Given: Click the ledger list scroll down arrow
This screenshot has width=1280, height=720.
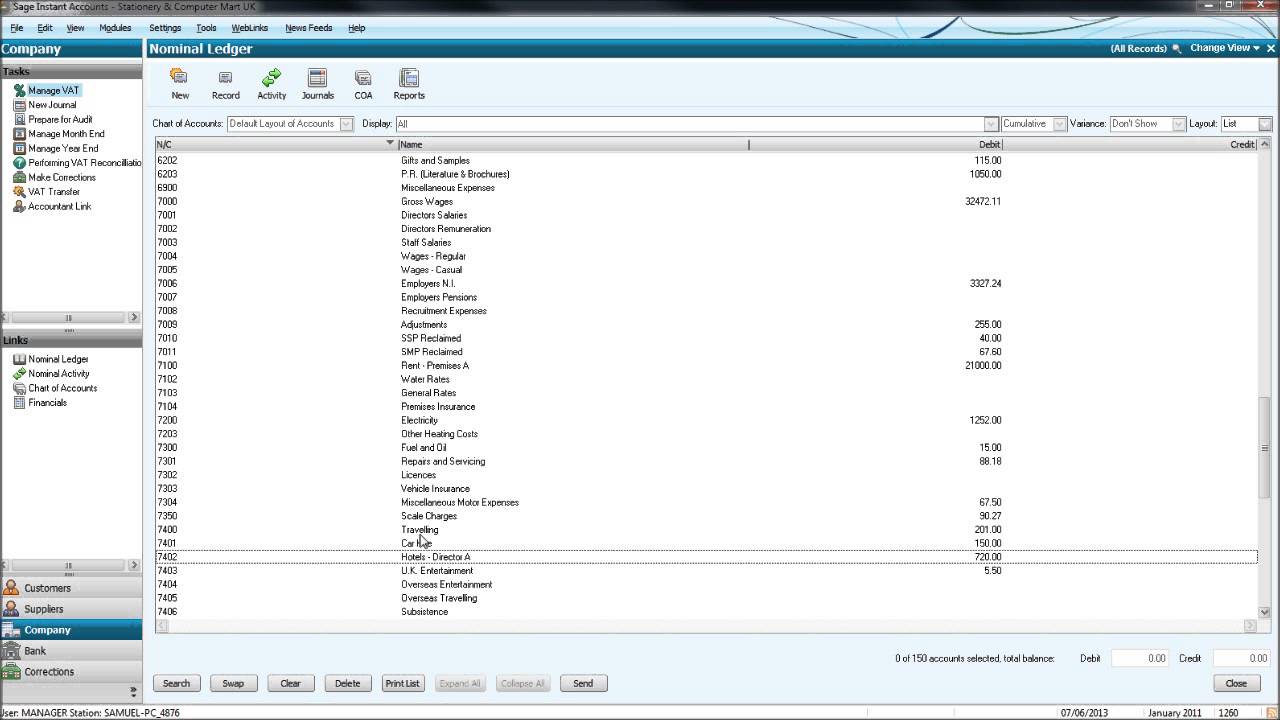Looking at the screenshot, I should [x=1265, y=612].
